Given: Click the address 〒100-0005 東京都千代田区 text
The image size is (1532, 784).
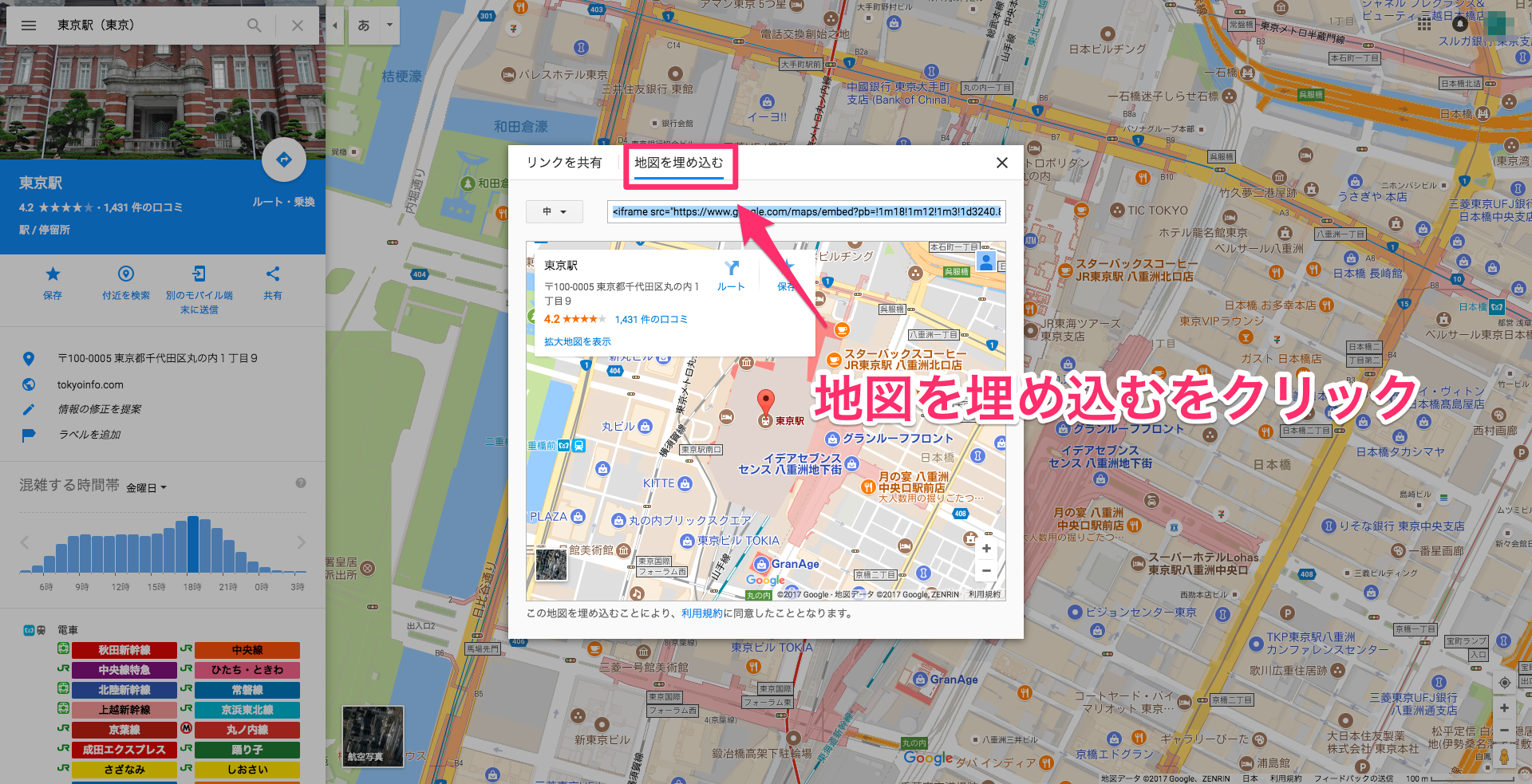Looking at the screenshot, I should [157, 359].
